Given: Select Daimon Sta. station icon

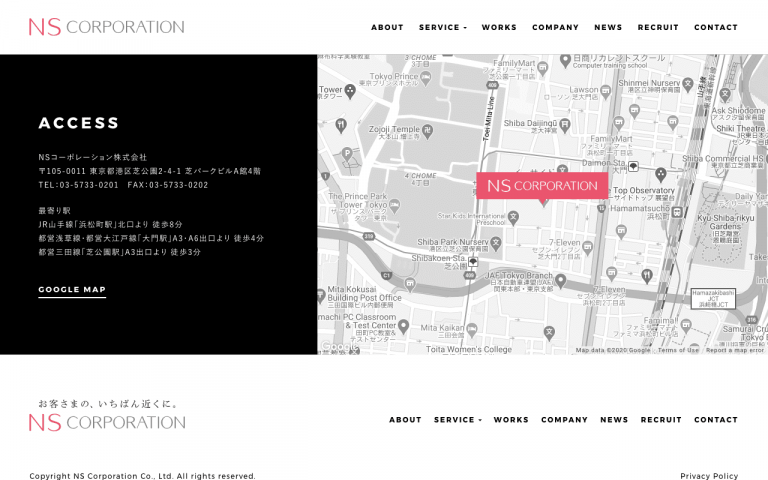Looking at the screenshot, I should click(633, 167).
